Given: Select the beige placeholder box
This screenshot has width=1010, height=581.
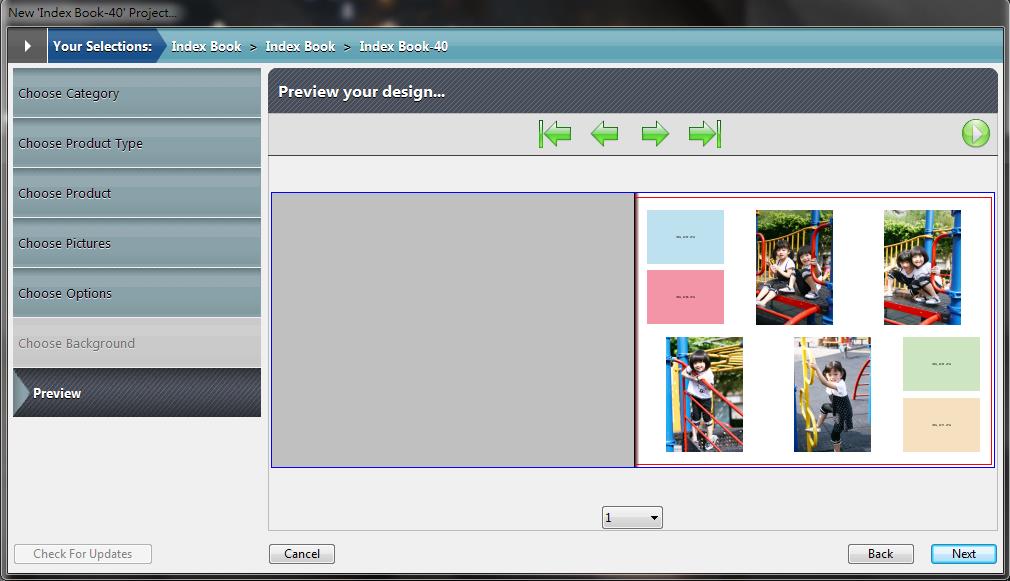Looking at the screenshot, I should point(941,425).
